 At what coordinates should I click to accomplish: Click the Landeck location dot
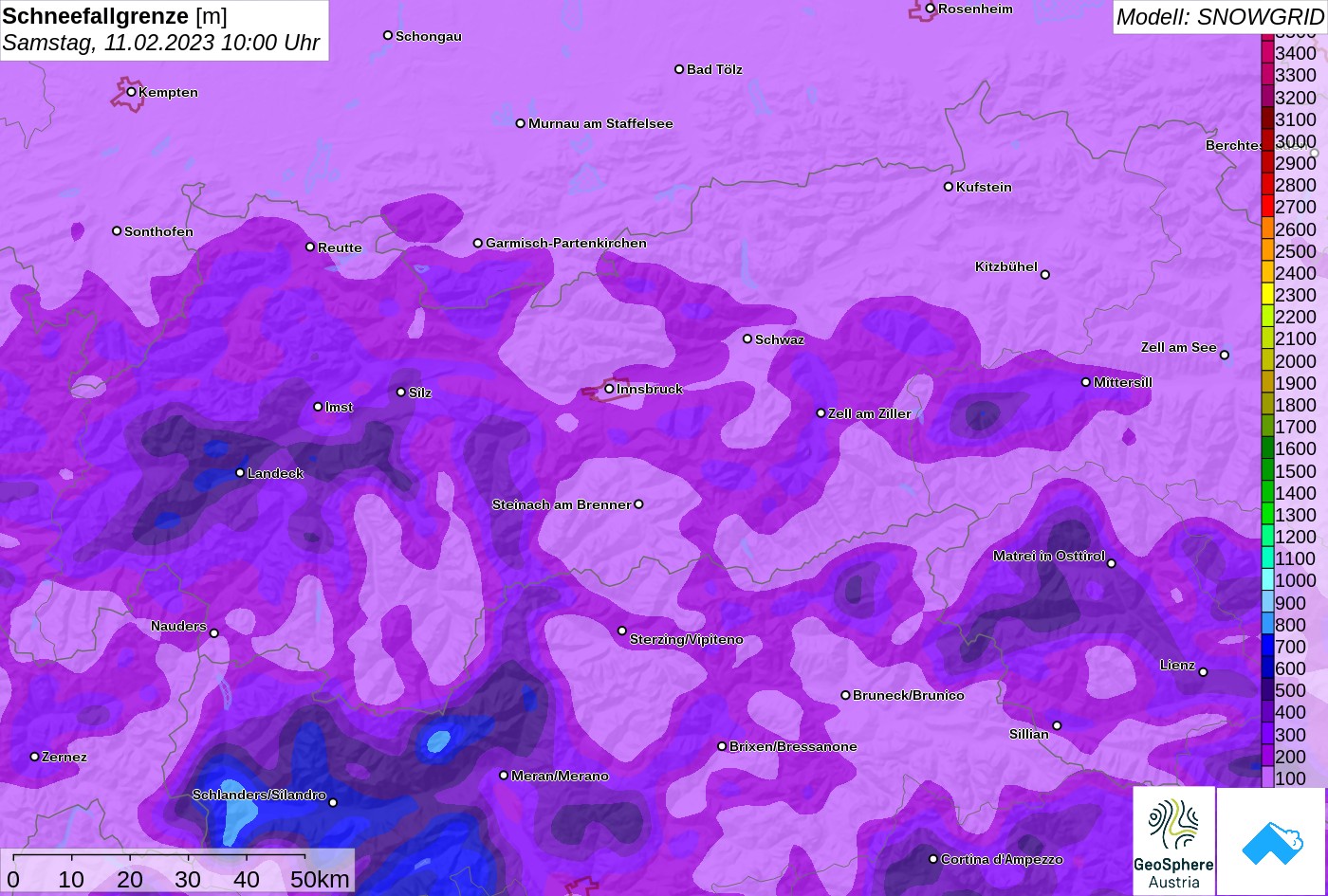[x=240, y=473]
